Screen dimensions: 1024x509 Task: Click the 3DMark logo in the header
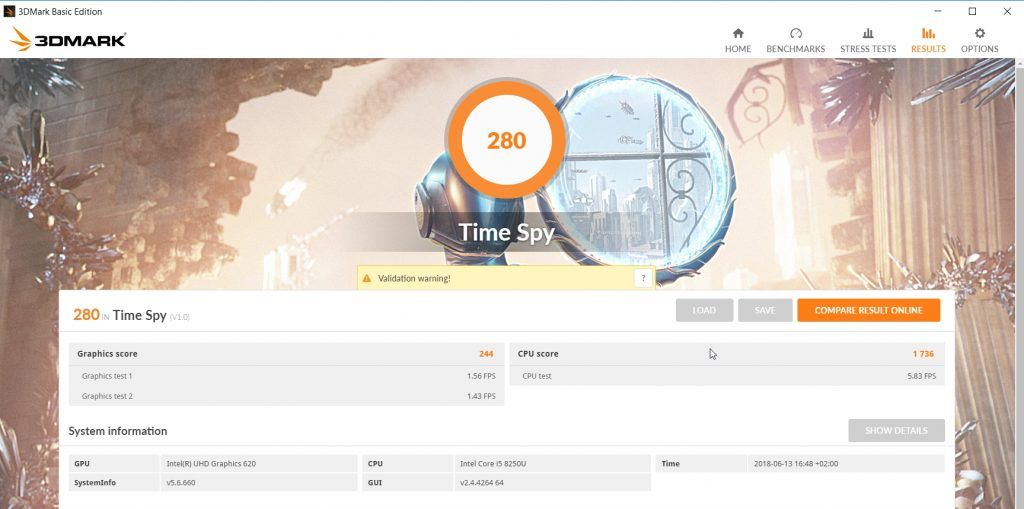tap(68, 39)
